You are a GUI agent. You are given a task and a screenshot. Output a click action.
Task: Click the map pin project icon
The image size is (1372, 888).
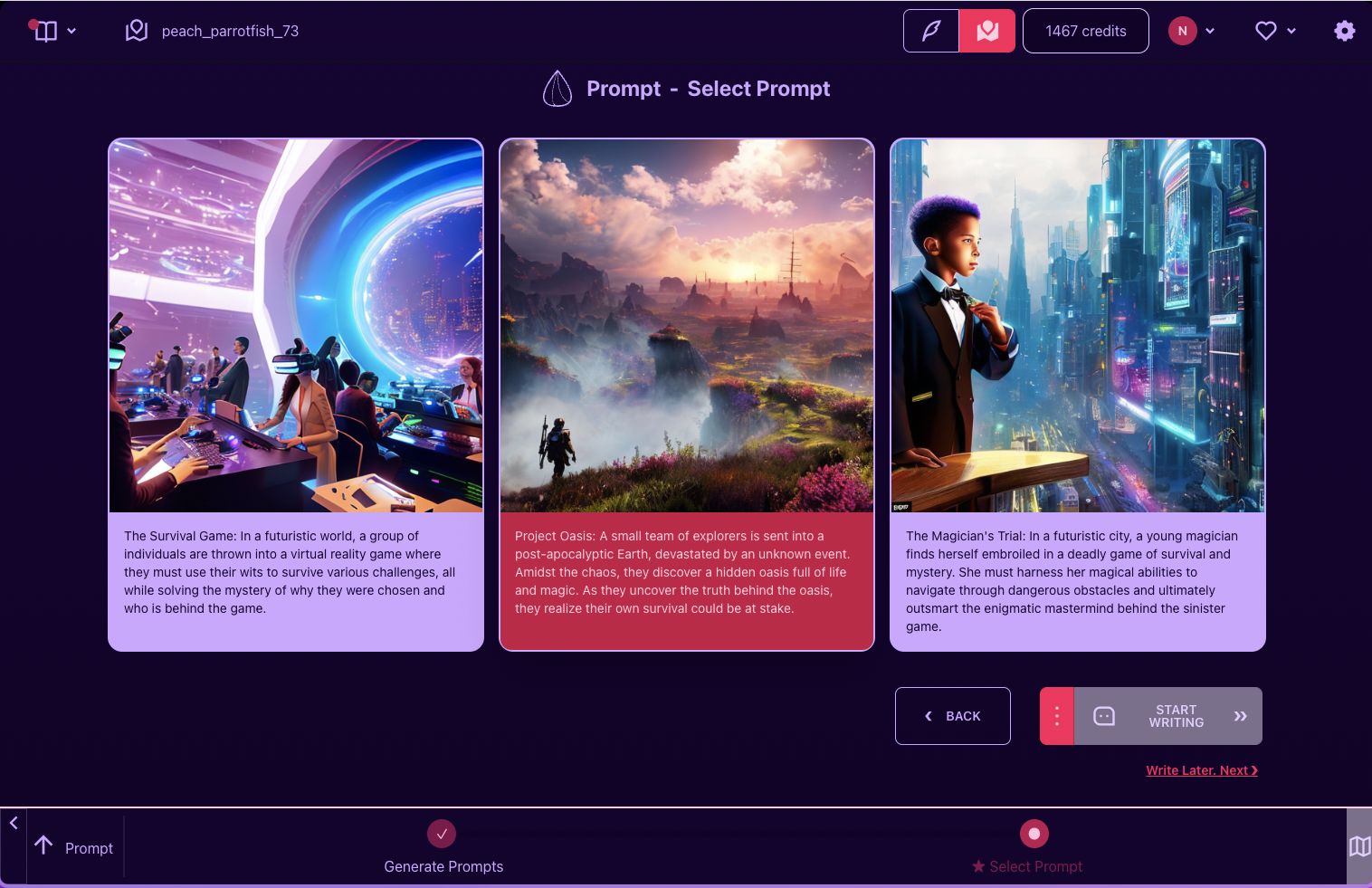tap(137, 31)
